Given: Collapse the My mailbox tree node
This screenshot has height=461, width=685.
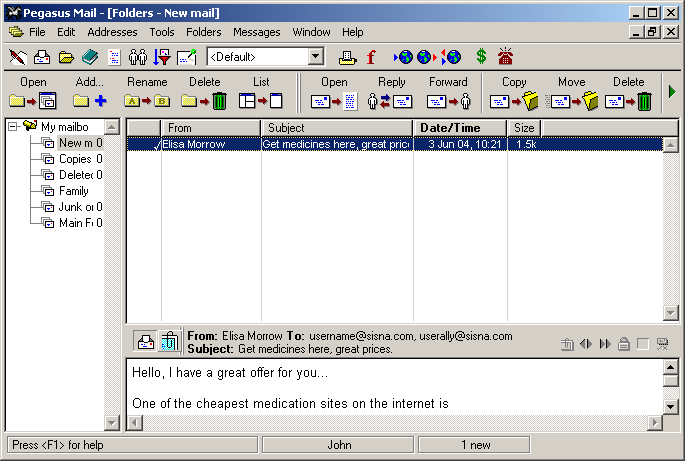Looking at the screenshot, I should tap(13, 127).
